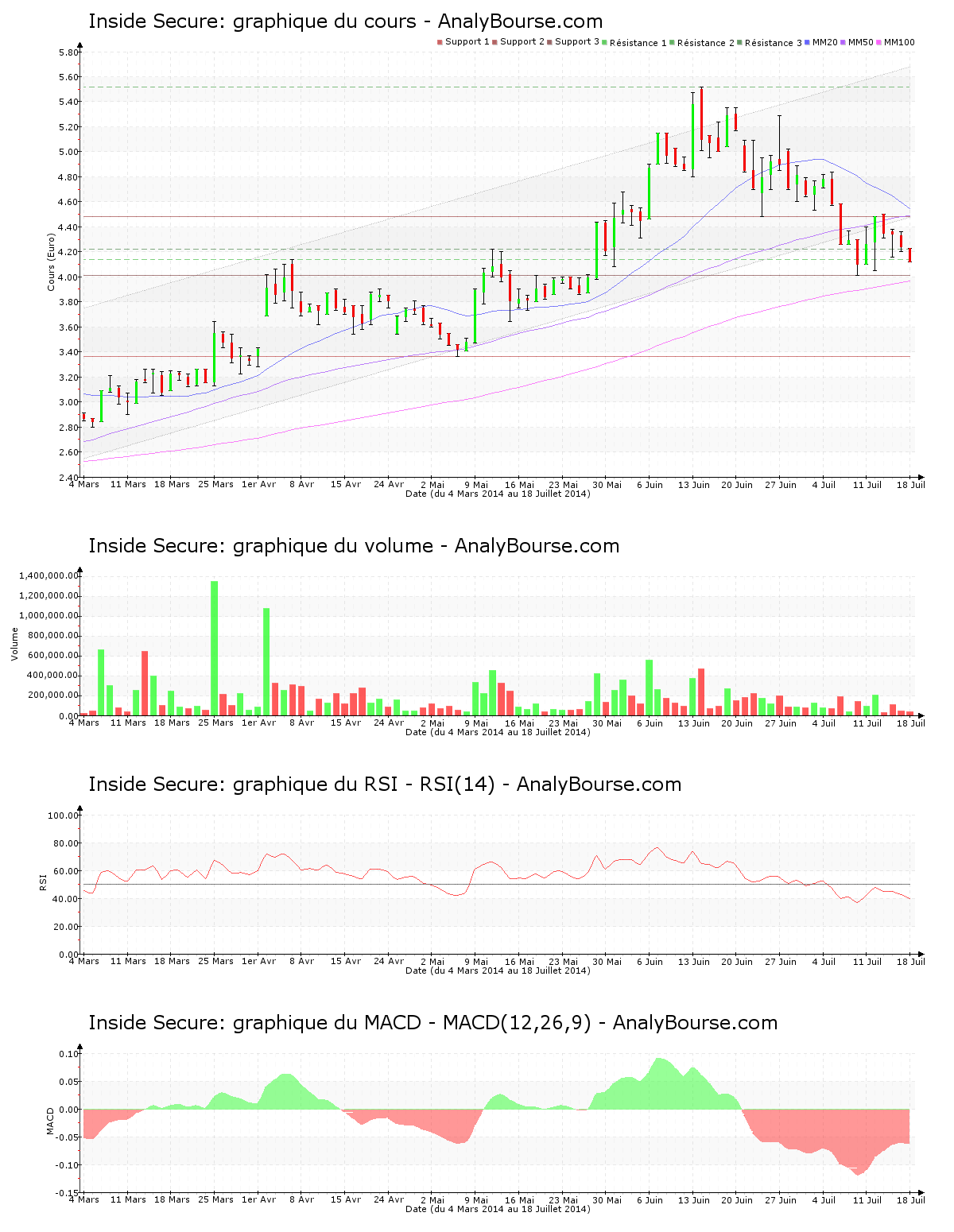Click the second-tallest volume bar near 1er Avr
Viewport: 954px width, 1232px height.
[267, 662]
